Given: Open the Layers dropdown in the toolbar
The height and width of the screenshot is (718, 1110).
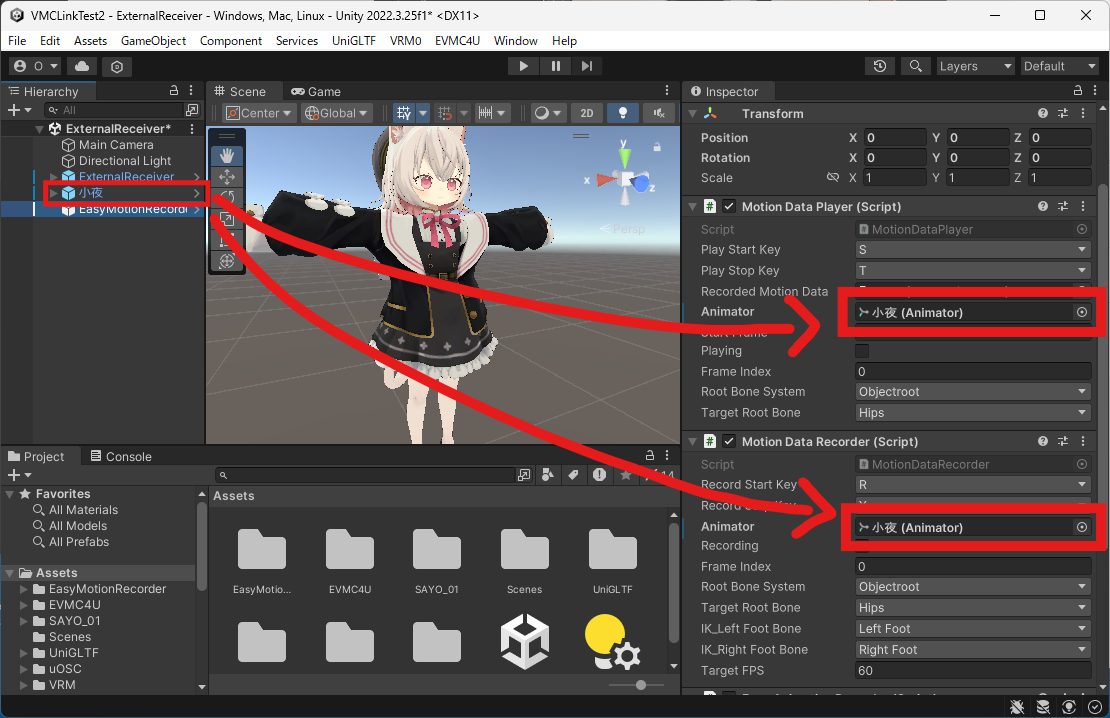Looking at the screenshot, I should coord(975,66).
